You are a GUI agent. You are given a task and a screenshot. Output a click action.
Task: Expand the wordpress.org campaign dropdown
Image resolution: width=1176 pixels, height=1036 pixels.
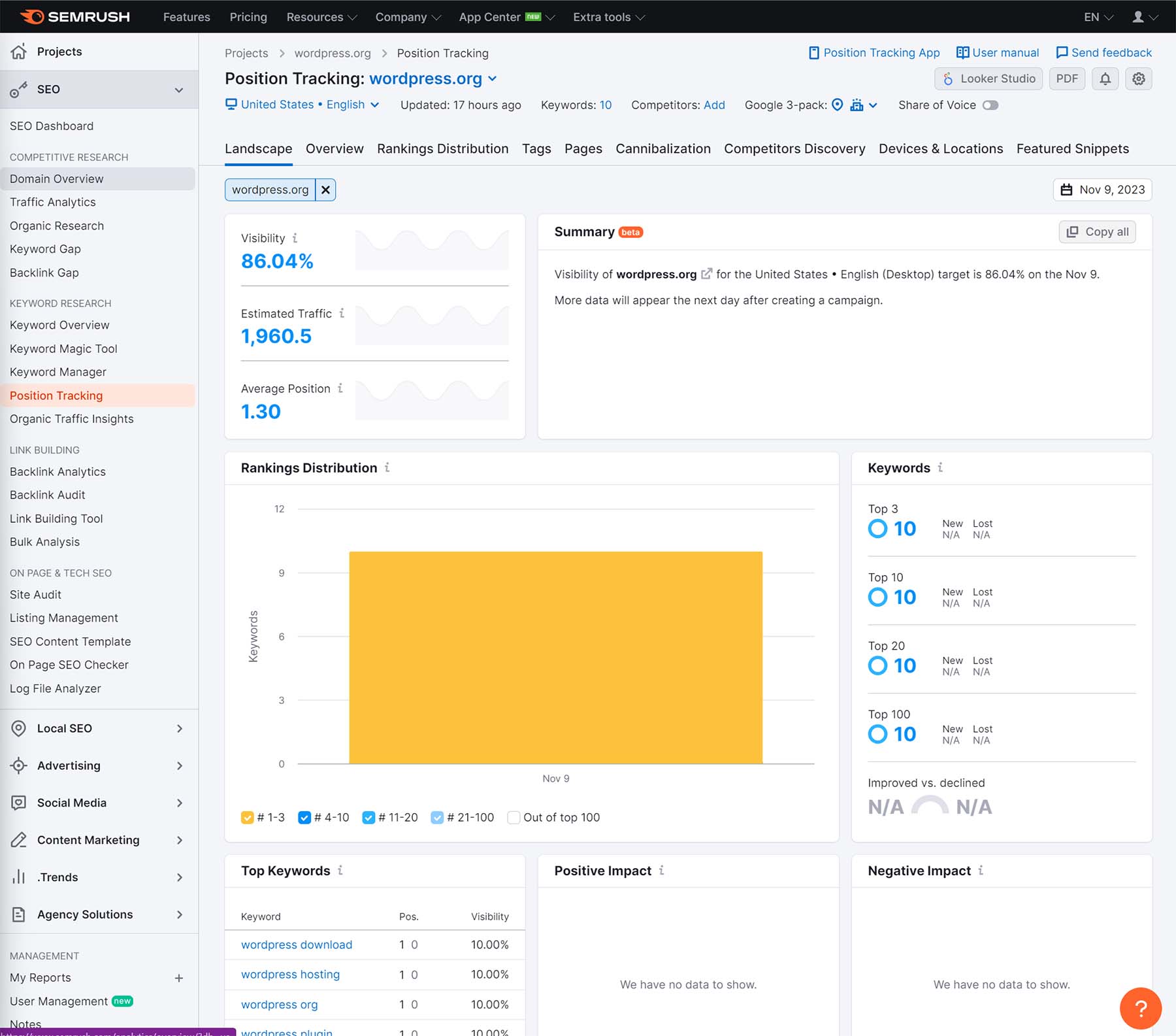pos(493,78)
